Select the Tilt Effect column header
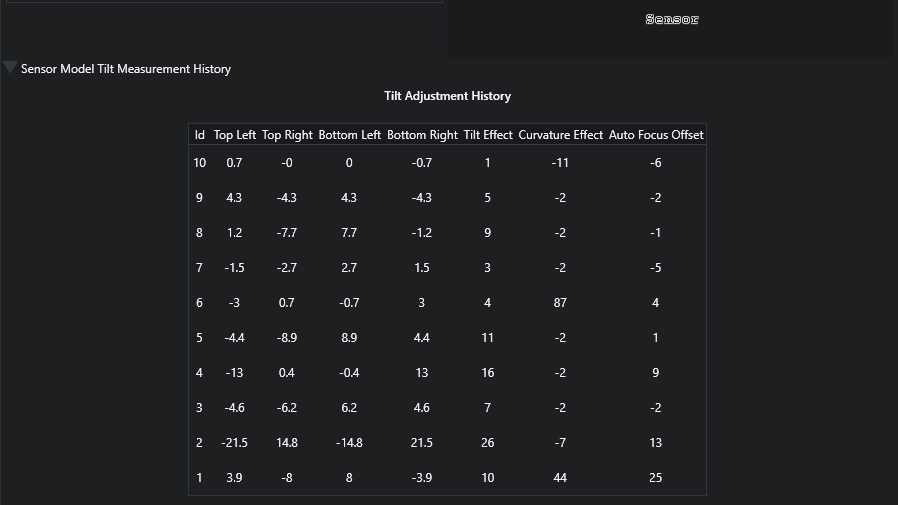The width and height of the screenshot is (898, 505). 488,135
